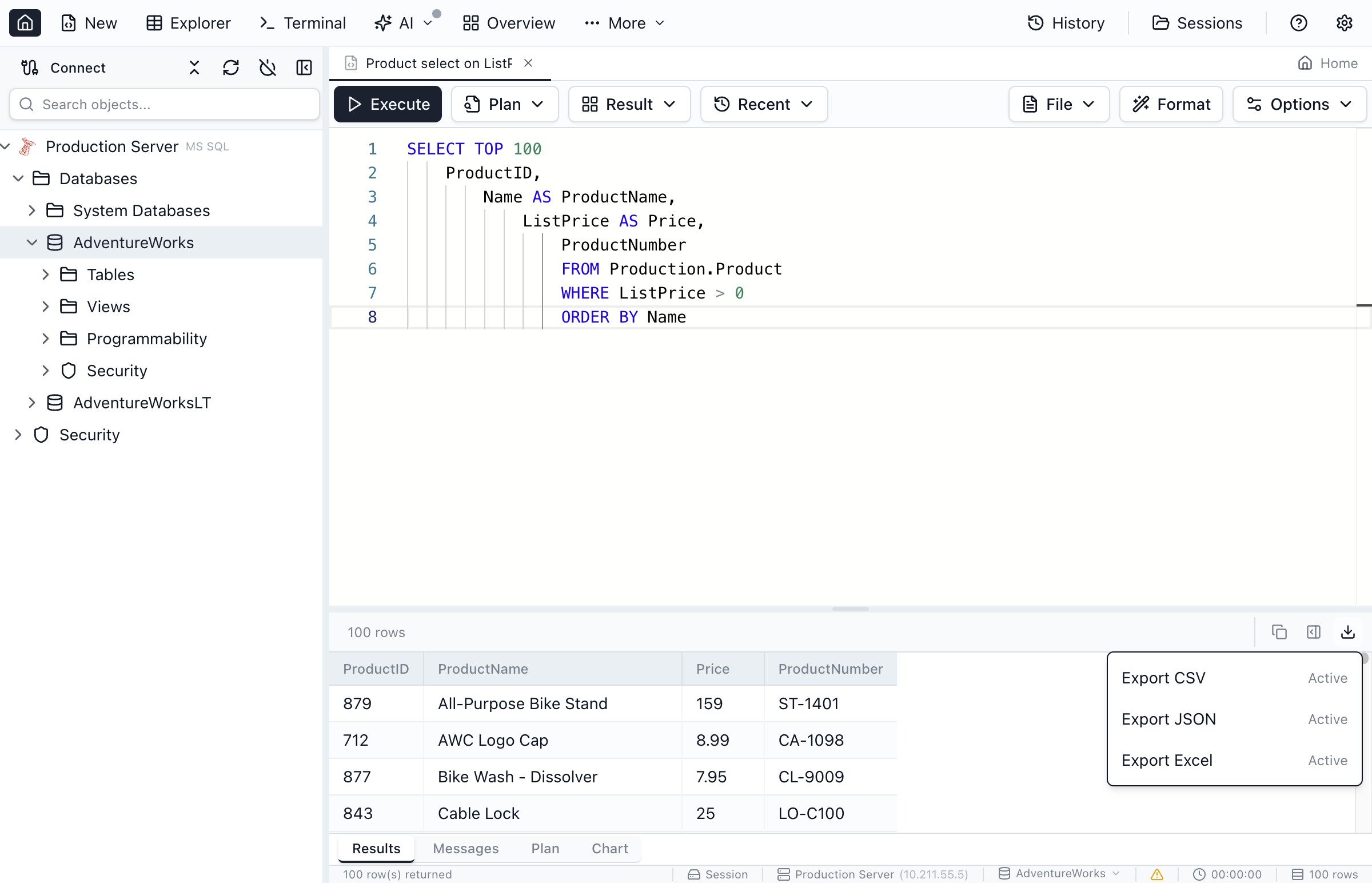Copy the query results to clipboard
Viewport: 1372px width, 883px height.
1280,631
